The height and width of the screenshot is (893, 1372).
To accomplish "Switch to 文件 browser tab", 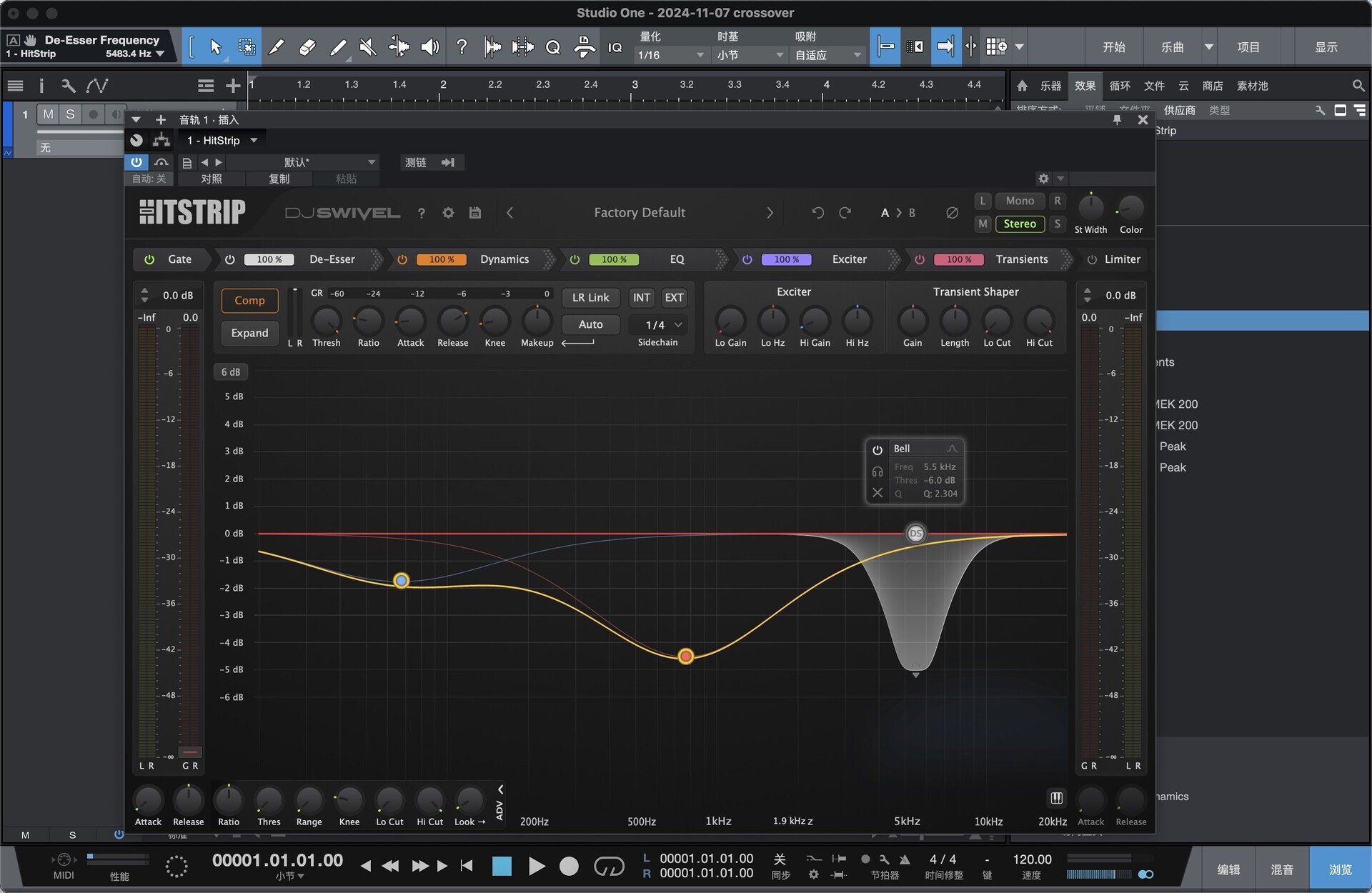I will (x=1154, y=86).
